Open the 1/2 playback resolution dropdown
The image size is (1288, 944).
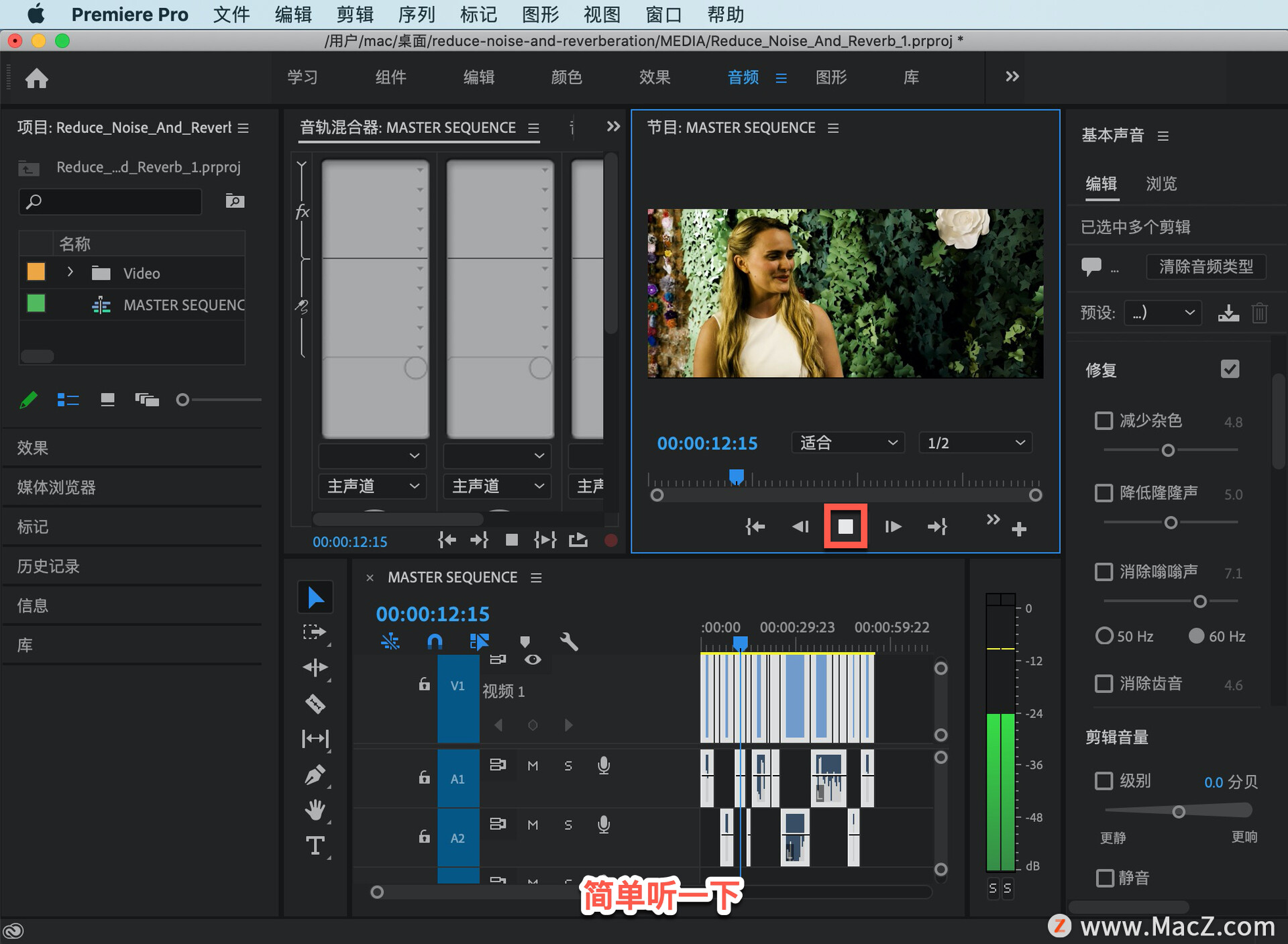[975, 443]
